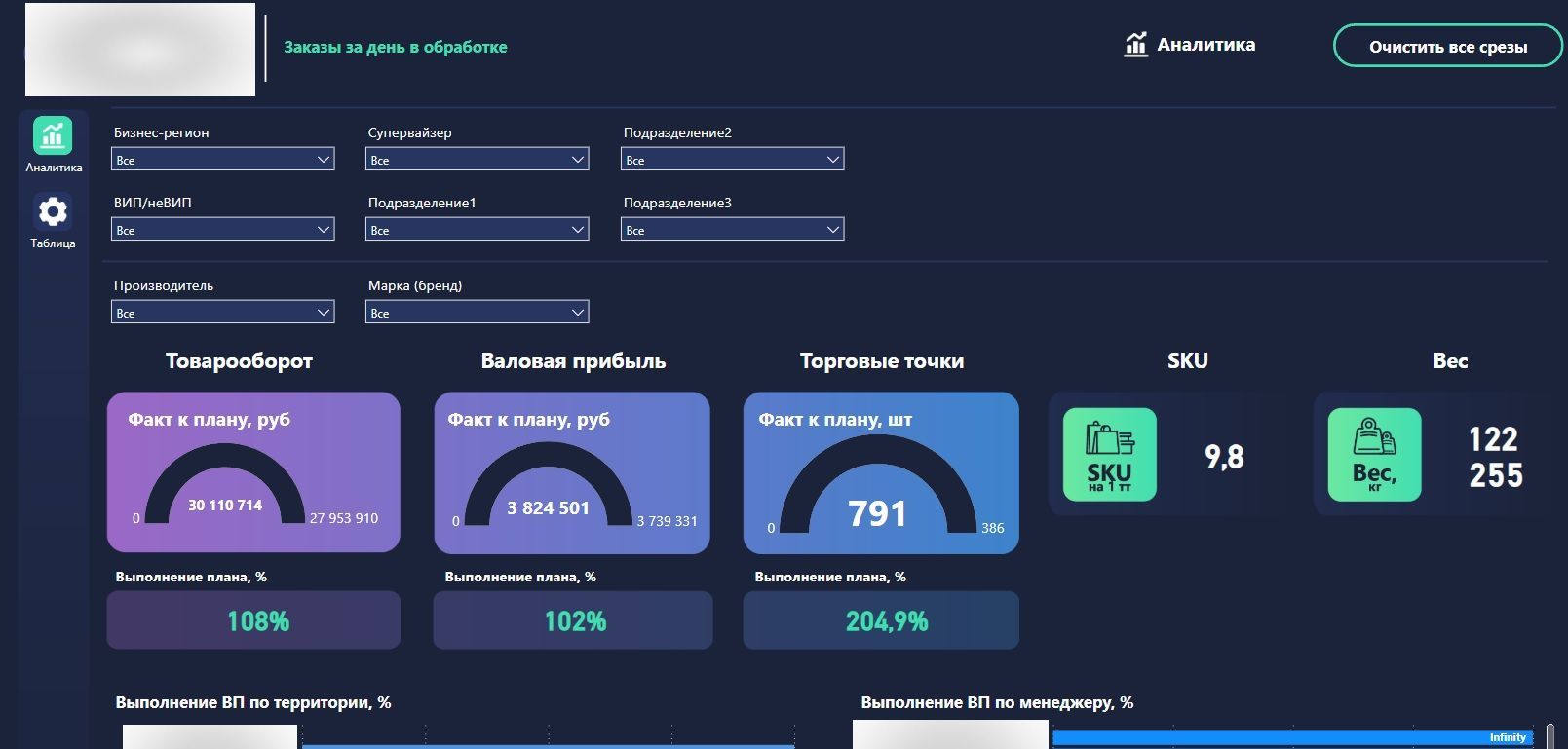The height and width of the screenshot is (749, 1568).
Task: Expand the ВИП/неВИП dropdown
Action: pyautogui.click(x=223, y=230)
